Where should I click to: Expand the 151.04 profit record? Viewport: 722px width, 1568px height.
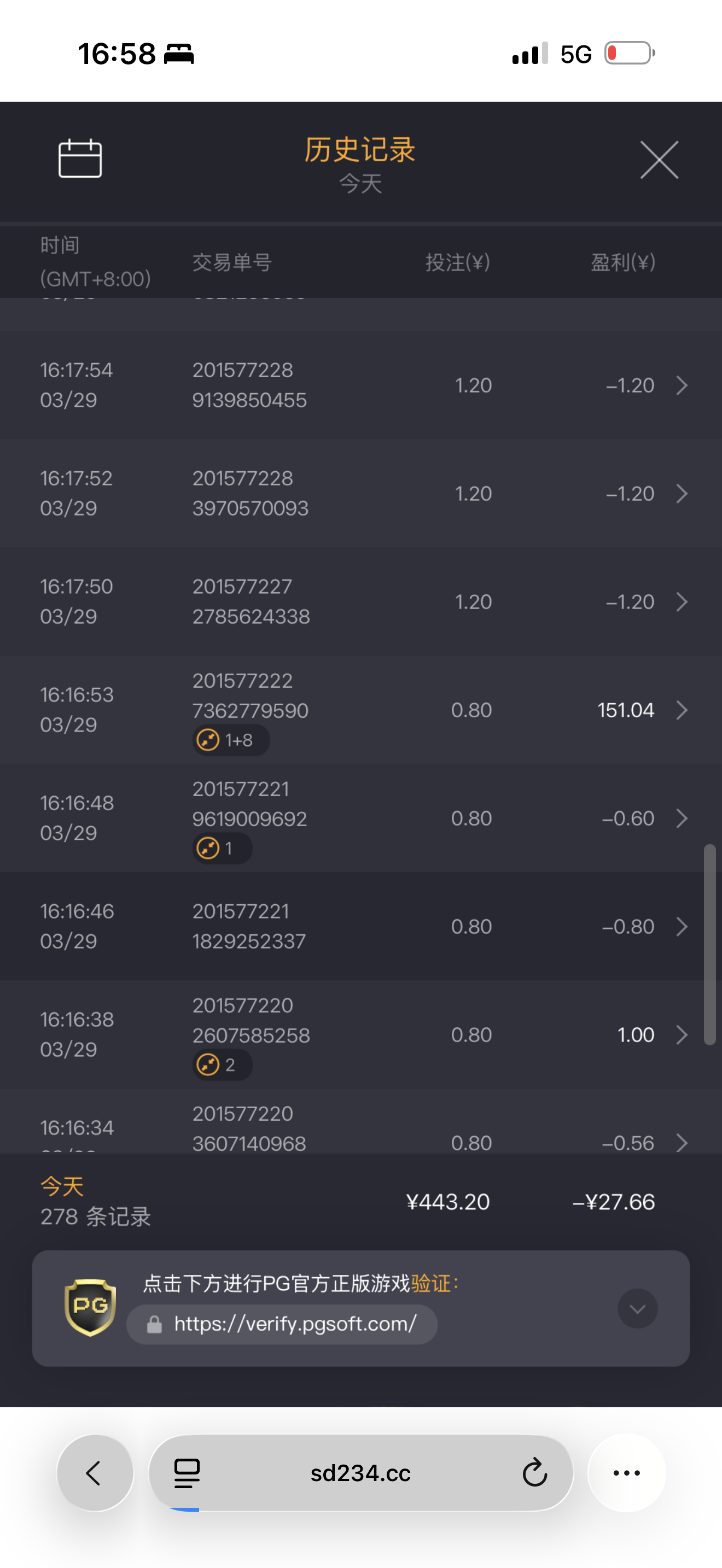682,710
